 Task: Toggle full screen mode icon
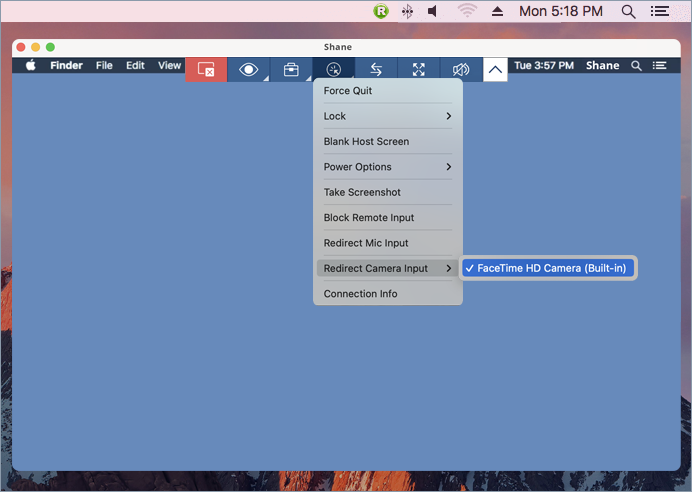tap(419, 69)
